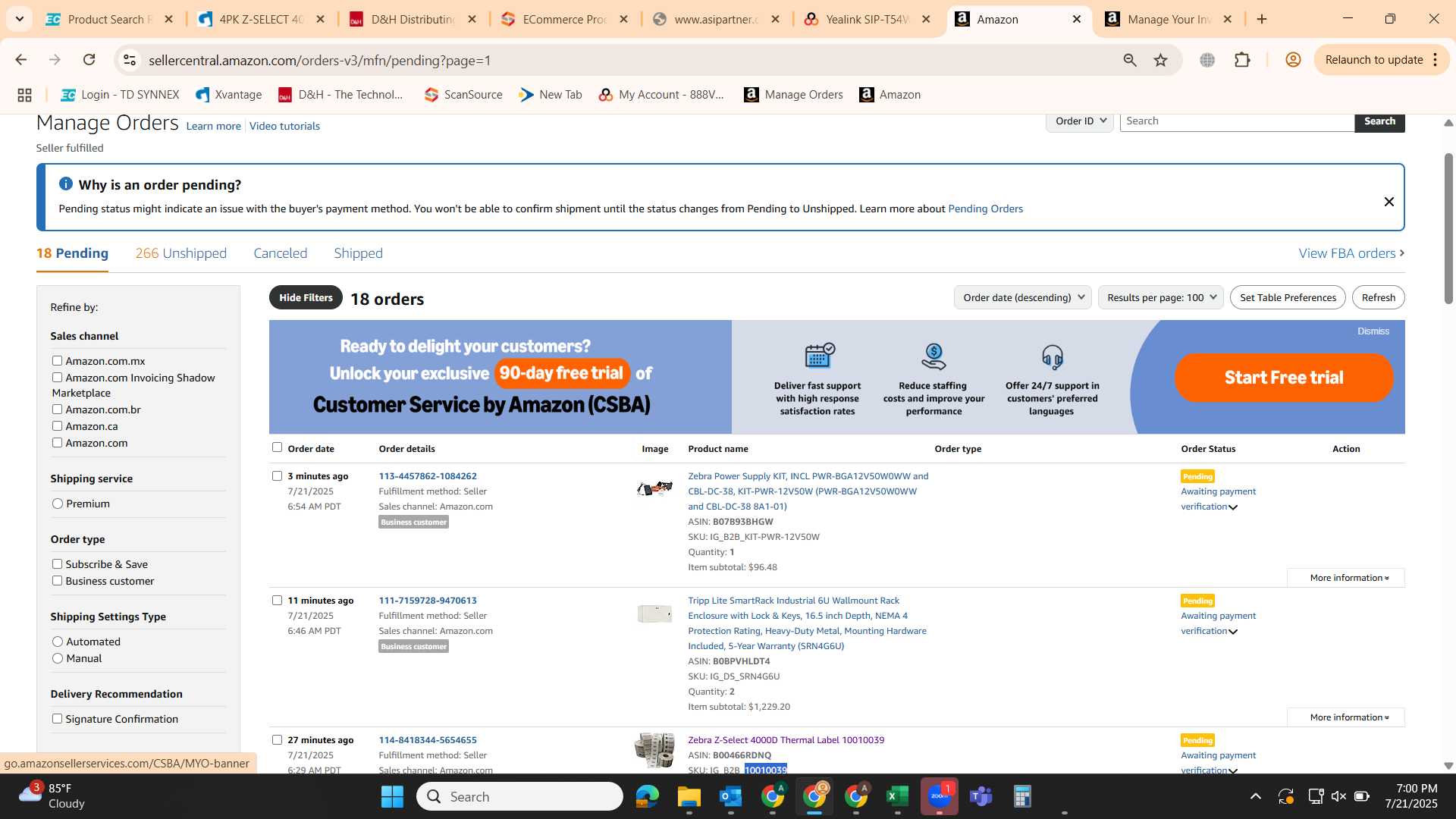Select order 113-4457862-1084262 checkbox
Viewport: 1456px width, 819px height.
[277, 476]
